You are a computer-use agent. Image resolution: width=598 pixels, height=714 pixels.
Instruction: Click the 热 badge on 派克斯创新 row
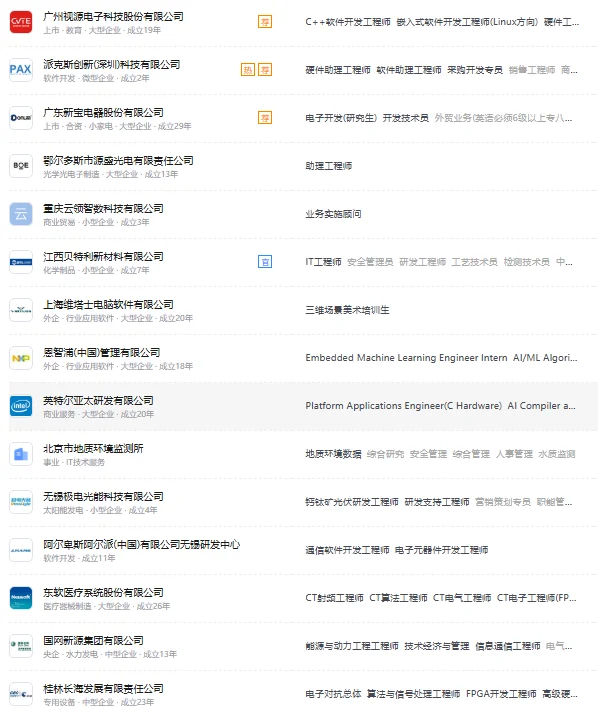click(x=248, y=70)
